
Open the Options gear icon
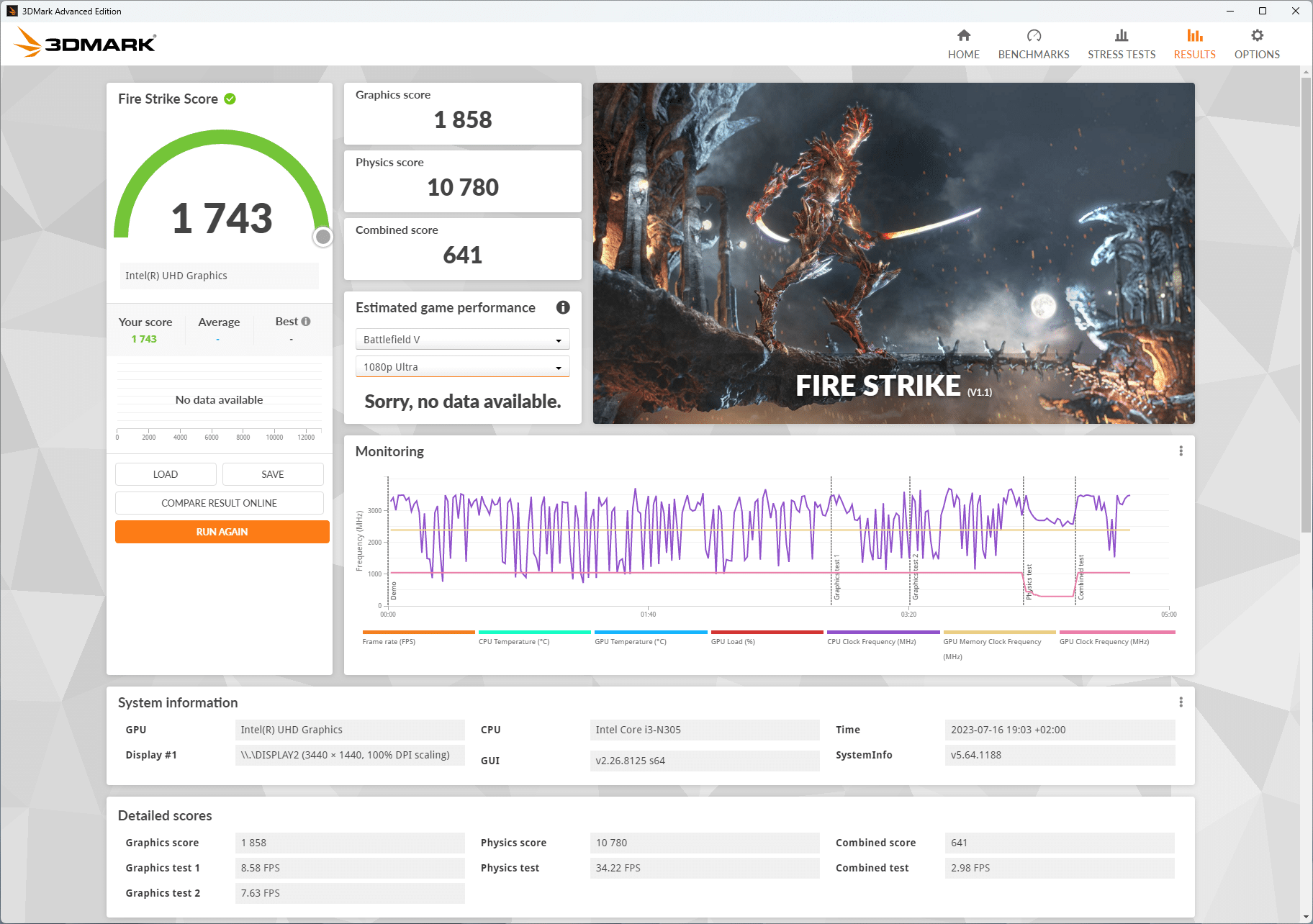[x=1257, y=36]
